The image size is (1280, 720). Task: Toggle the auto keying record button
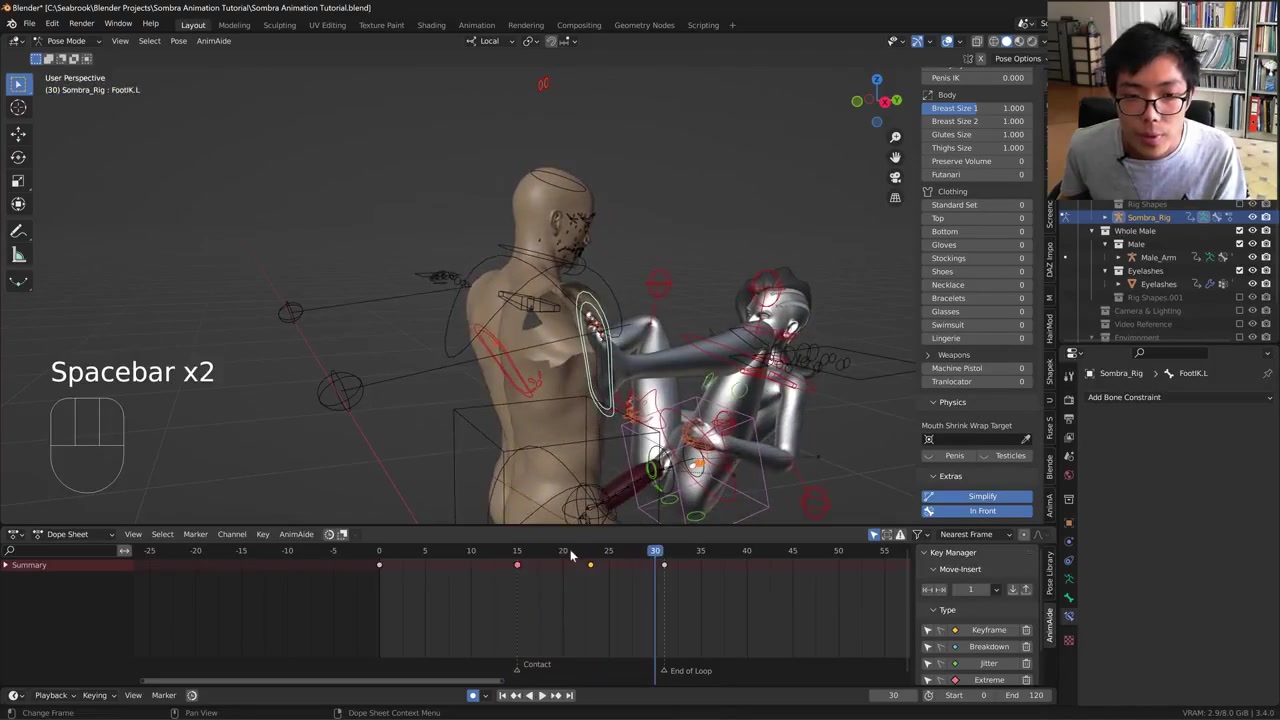coord(473,696)
